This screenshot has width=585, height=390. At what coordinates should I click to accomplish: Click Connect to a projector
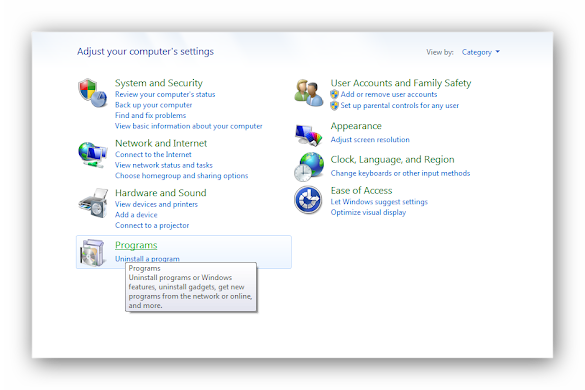coord(152,225)
